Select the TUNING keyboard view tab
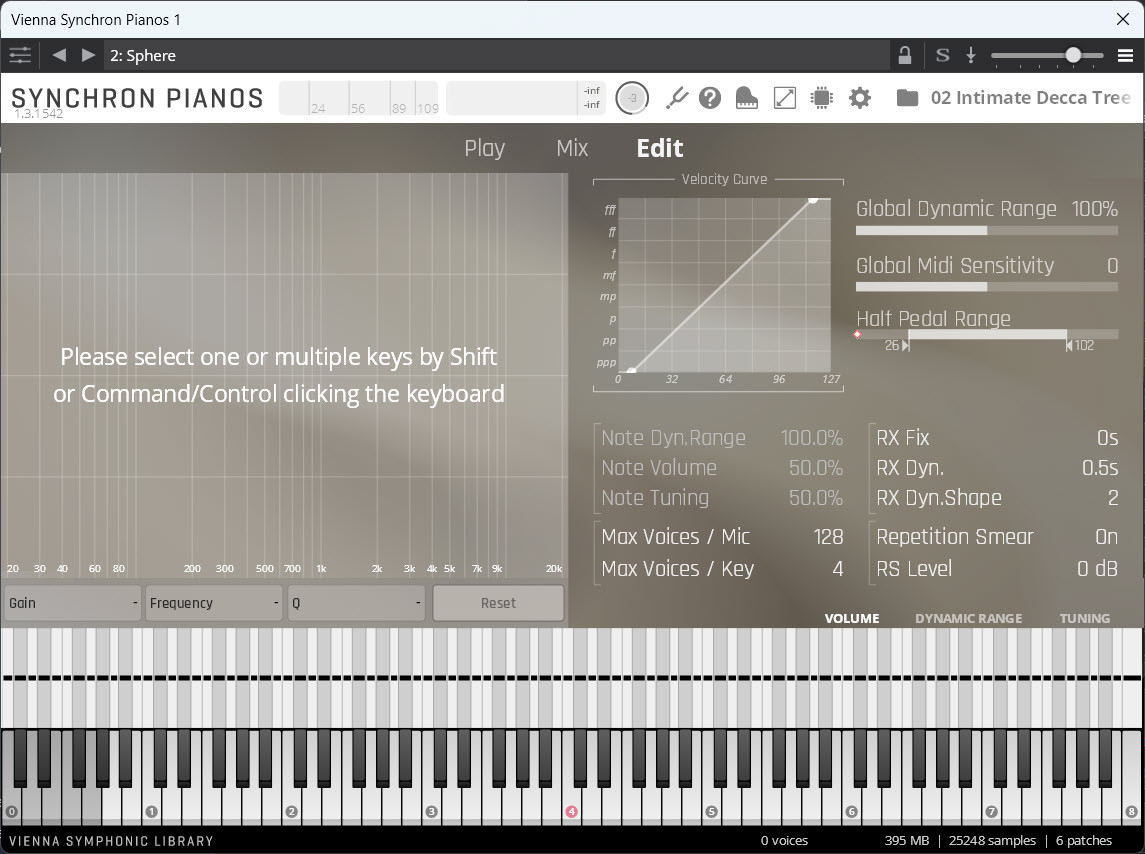1145x854 pixels. pyautogui.click(x=1084, y=619)
